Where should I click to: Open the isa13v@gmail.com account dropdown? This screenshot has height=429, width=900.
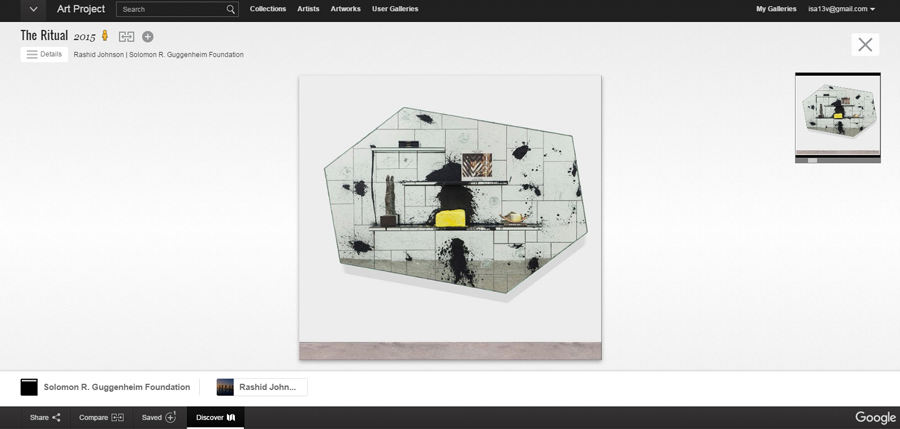[x=841, y=9]
